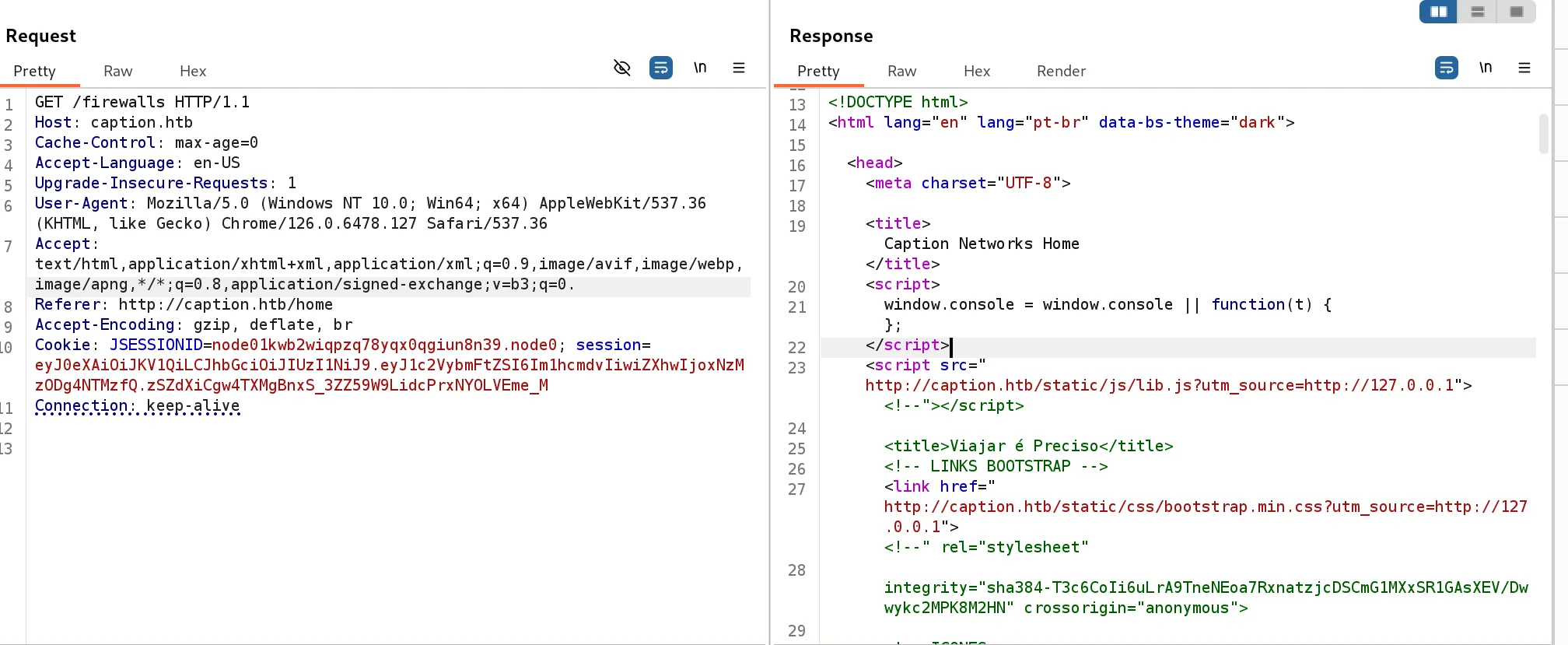Select side-by-side split layout icon
The height and width of the screenshot is (645, 1568).
point(1439,12)
